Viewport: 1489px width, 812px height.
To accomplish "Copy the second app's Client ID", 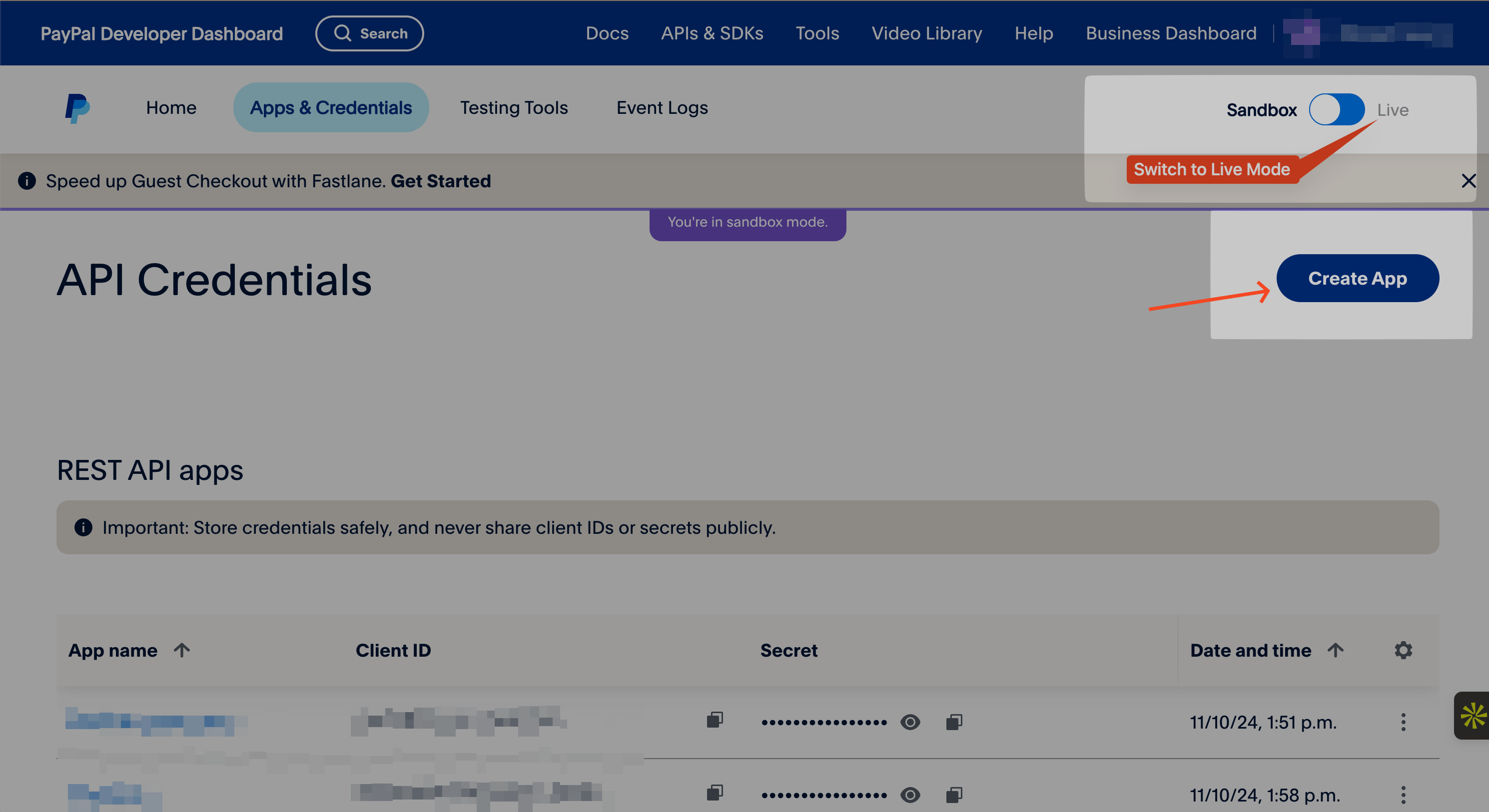I will point(715,793).
